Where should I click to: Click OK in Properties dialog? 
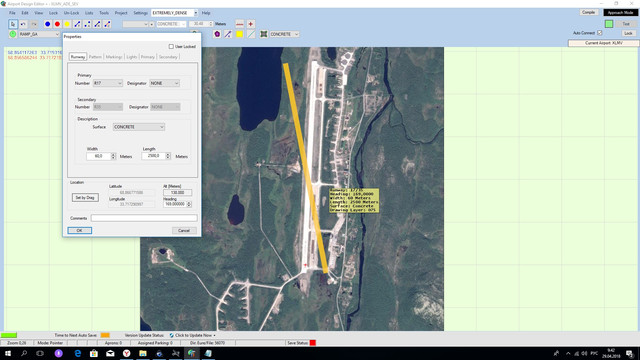pos(80,231)
